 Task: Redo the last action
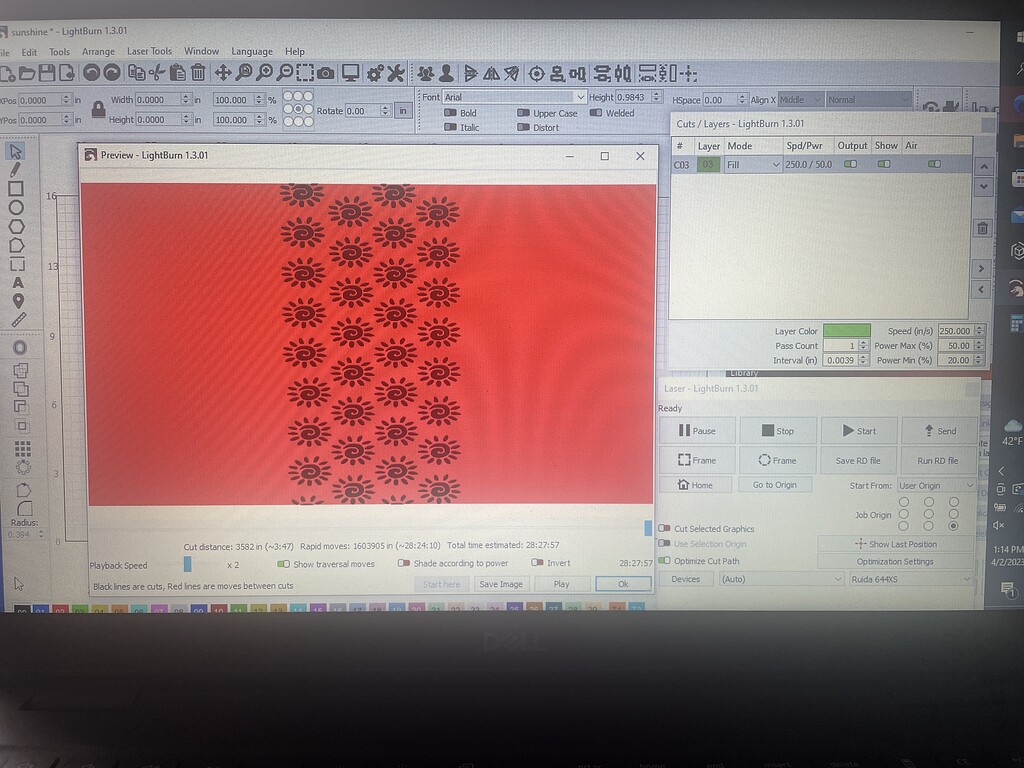click(x=112, y=73)
